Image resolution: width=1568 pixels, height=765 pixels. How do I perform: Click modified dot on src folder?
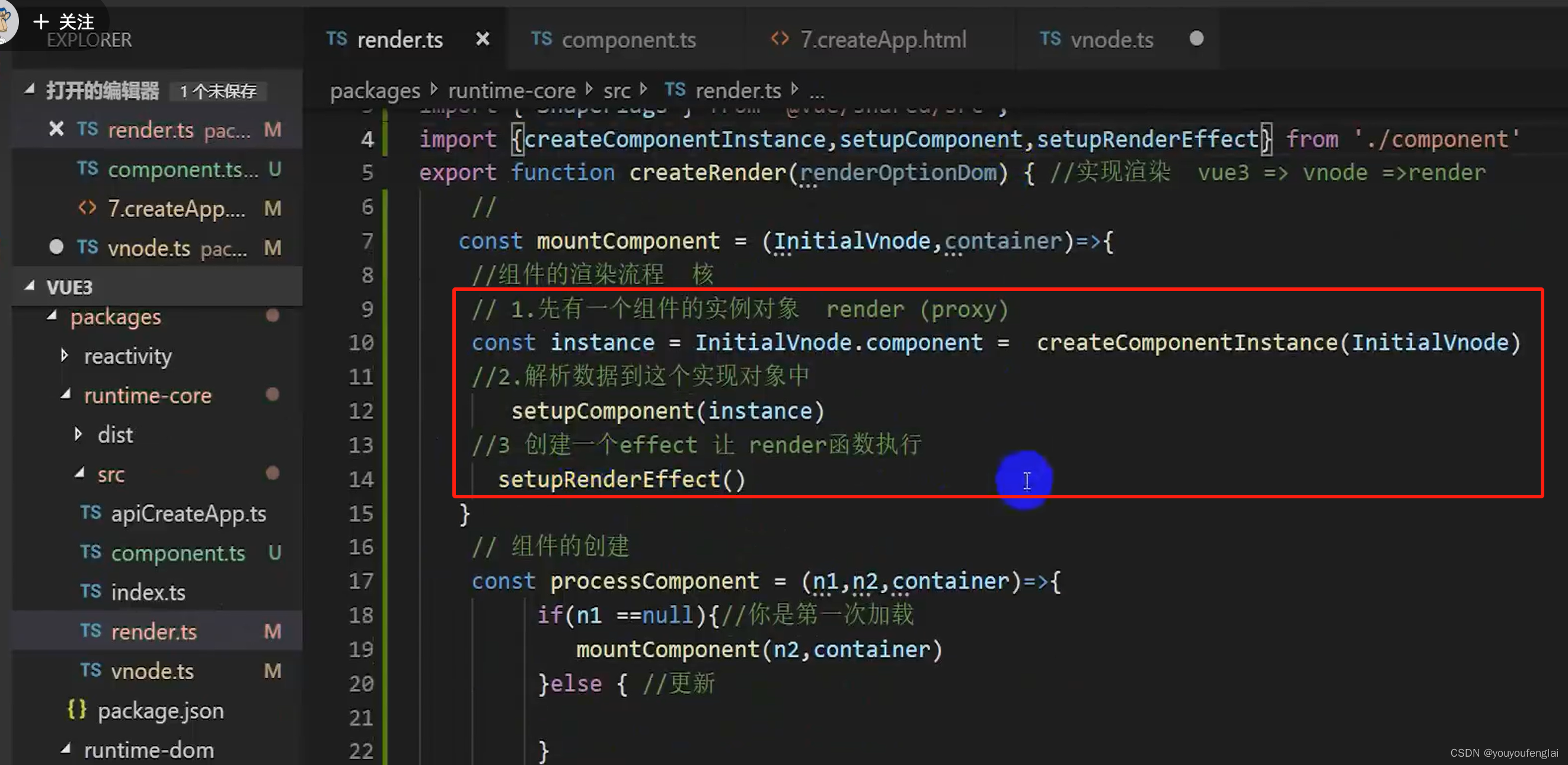click(x=273, y=473)
